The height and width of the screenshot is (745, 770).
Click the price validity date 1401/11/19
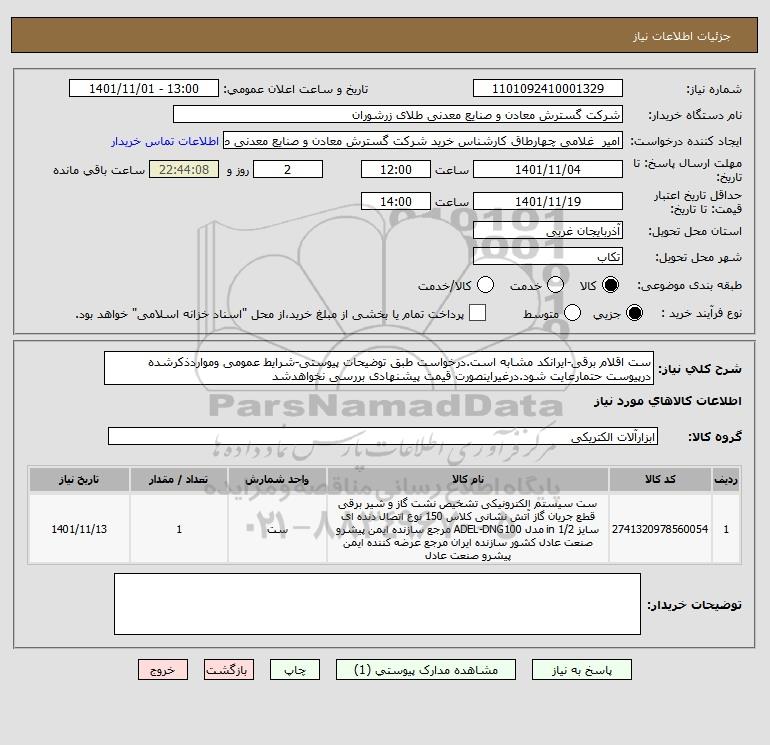(x=548, y=201)
